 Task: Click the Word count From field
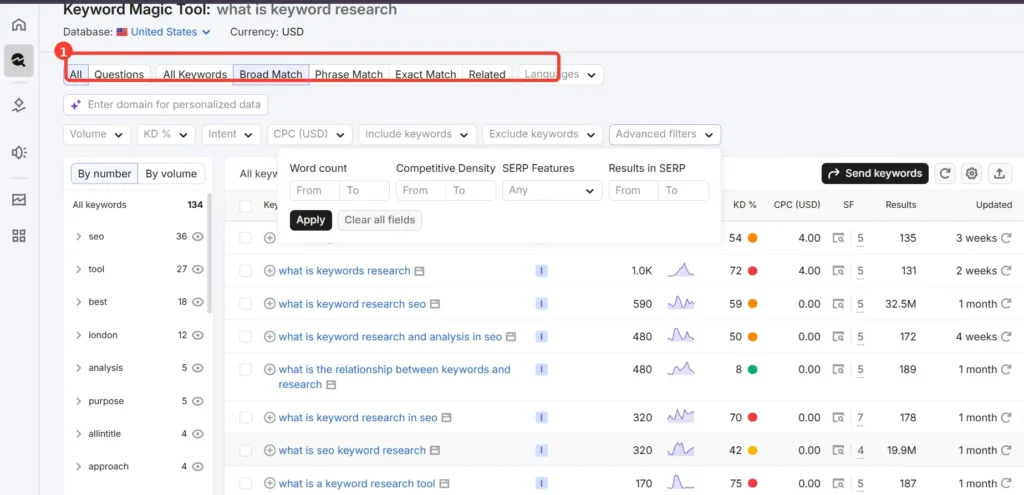[x=315, y=191]
